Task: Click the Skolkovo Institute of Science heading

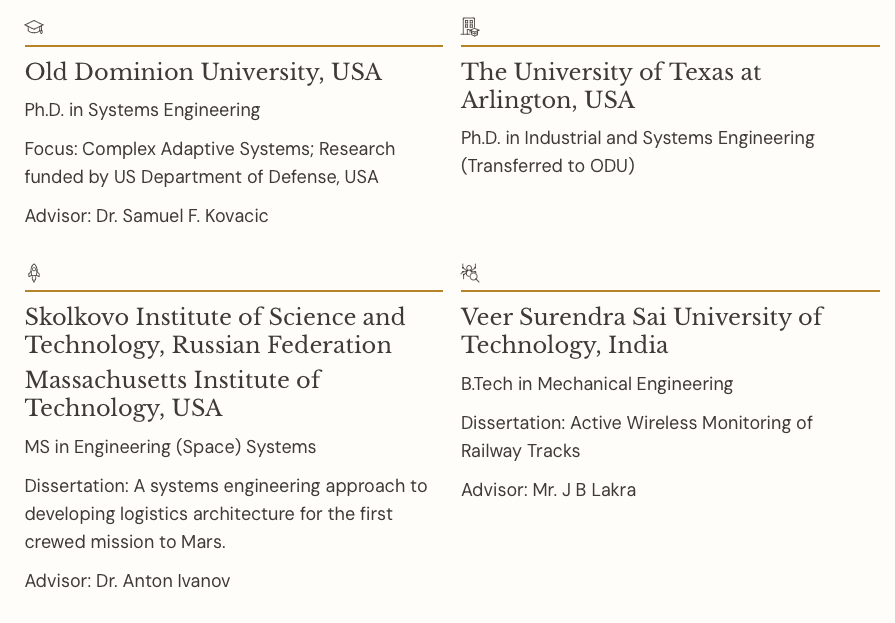Action: click(x=215, y=331)
